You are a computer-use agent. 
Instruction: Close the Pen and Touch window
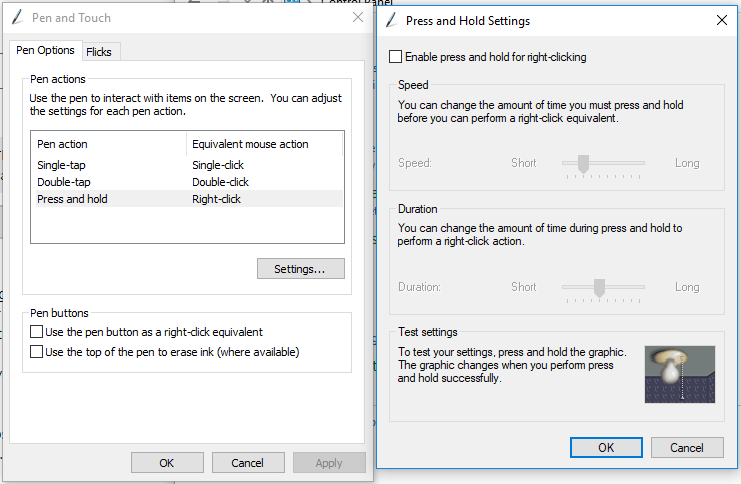point(358,17)
